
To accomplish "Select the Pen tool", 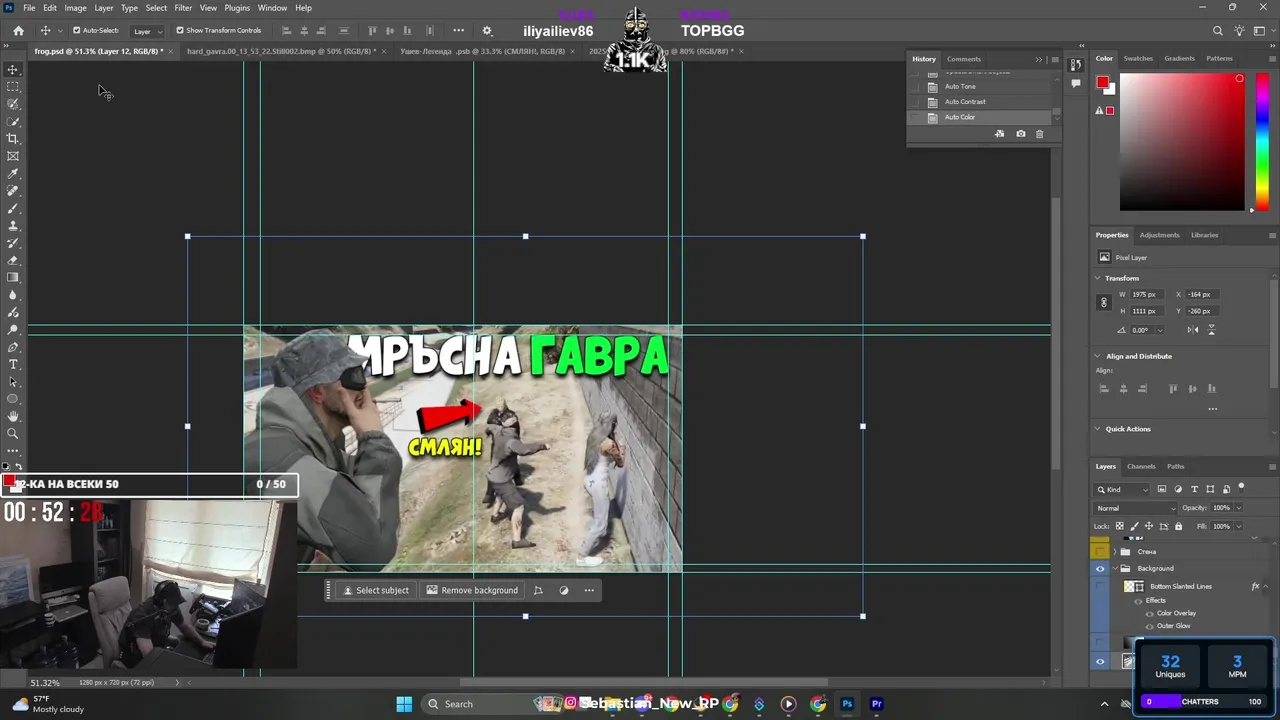I will pyautogui.click(x=13, y=347).
